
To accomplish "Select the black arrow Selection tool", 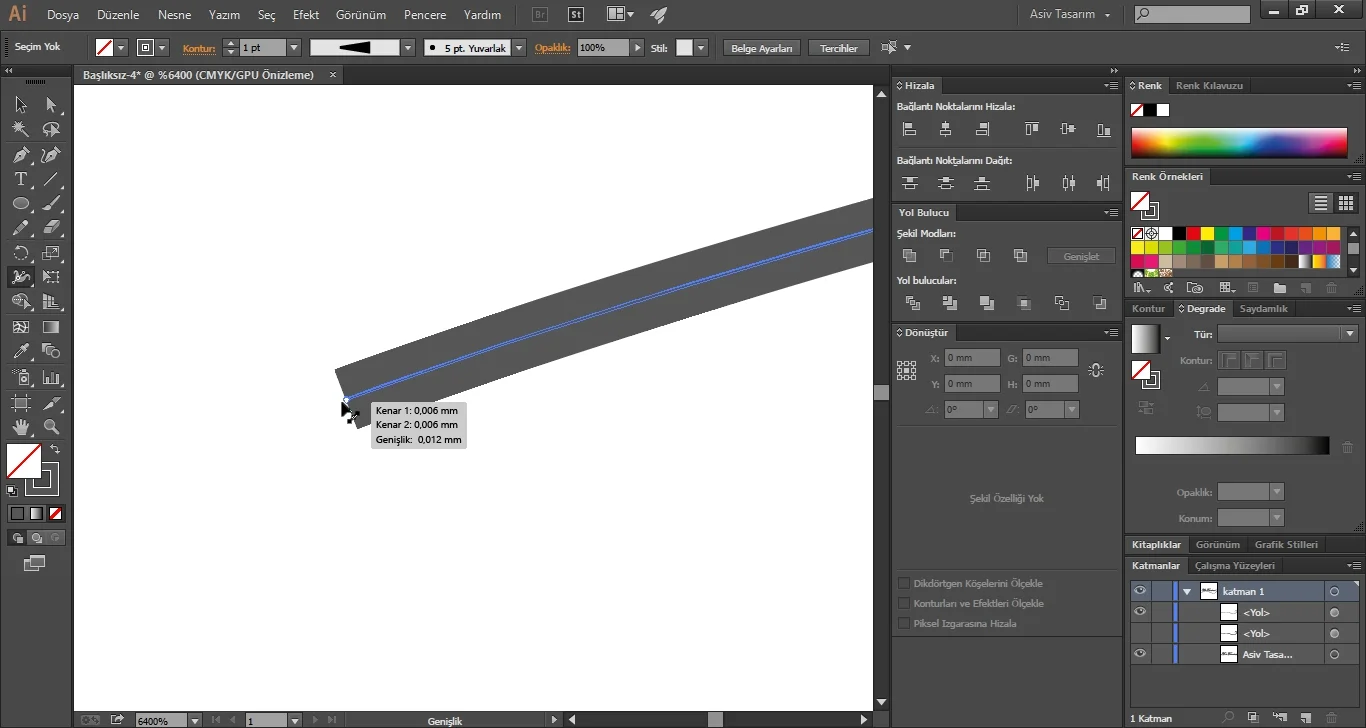I will (x=20, y=105).
